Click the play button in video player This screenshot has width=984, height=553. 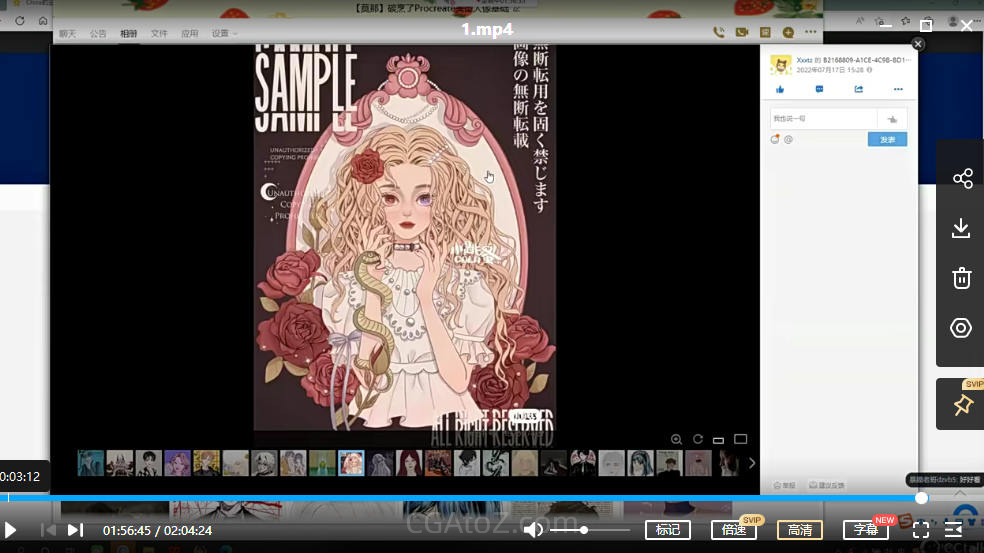coord(11,530)
